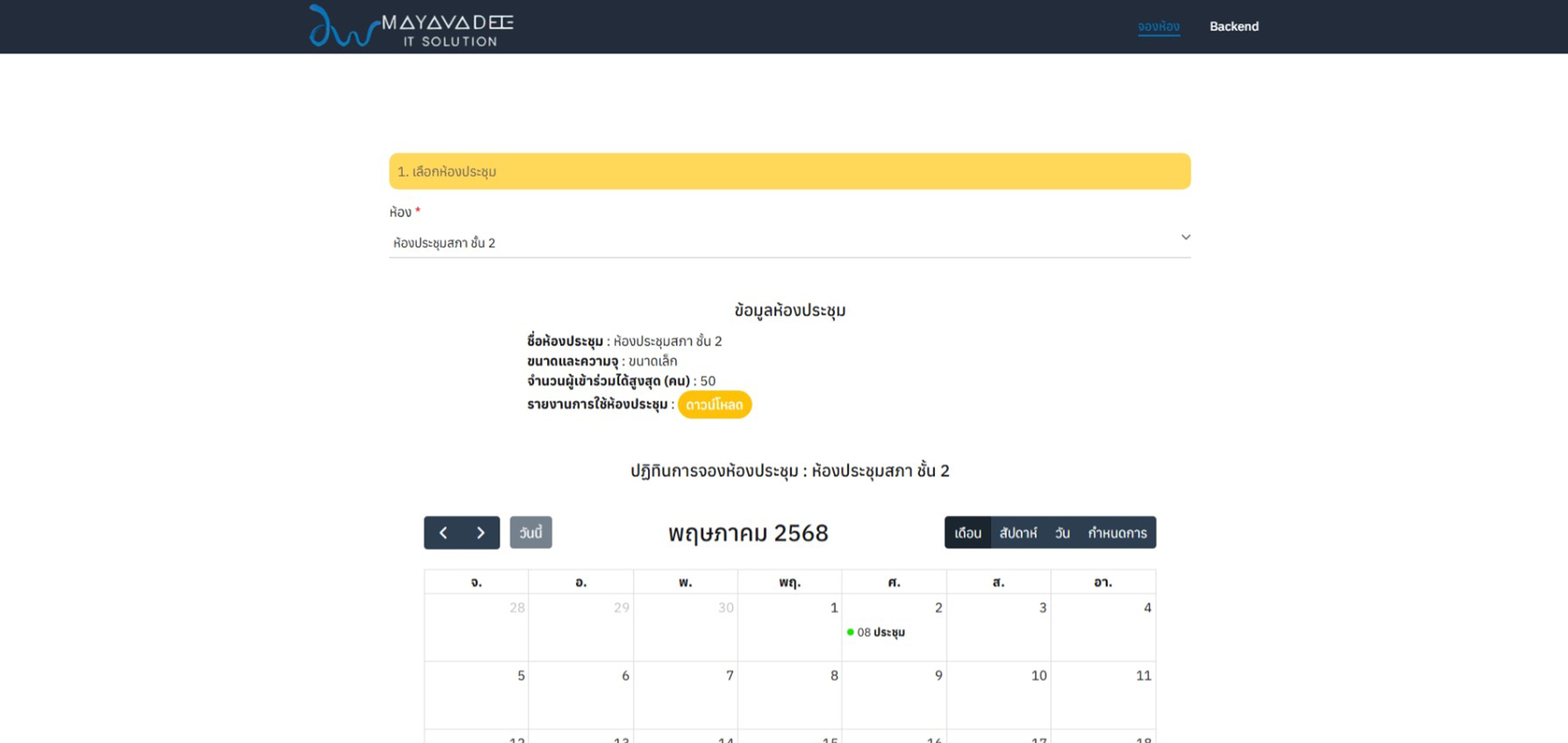The width and height of the screenshot is (1568, 743).
Task: Advance to next month with right arrow
Action: tap(480, 533)
